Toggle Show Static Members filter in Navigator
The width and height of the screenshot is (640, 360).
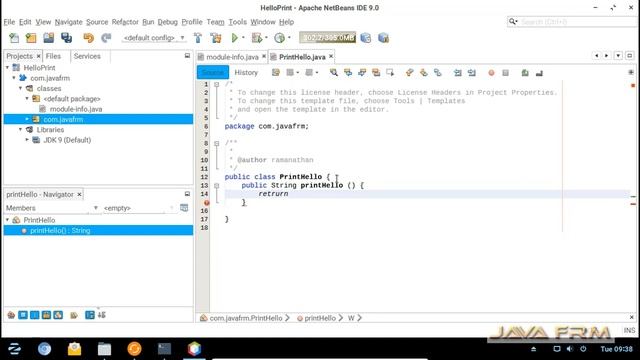click(x=35, y=315)
